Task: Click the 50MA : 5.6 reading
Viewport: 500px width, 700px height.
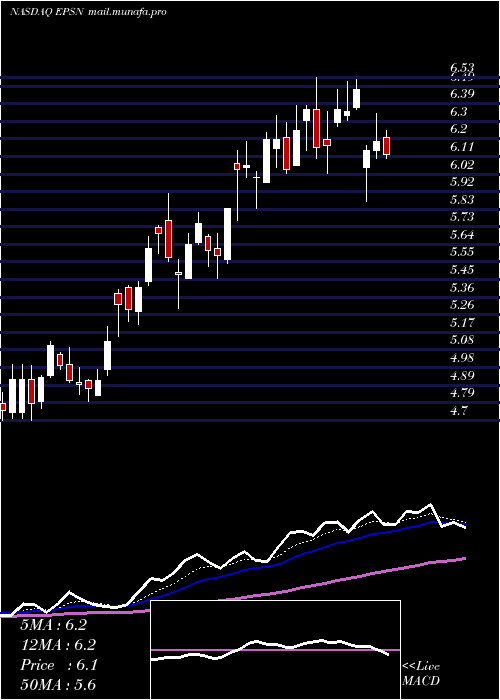Action: [58, 685]
